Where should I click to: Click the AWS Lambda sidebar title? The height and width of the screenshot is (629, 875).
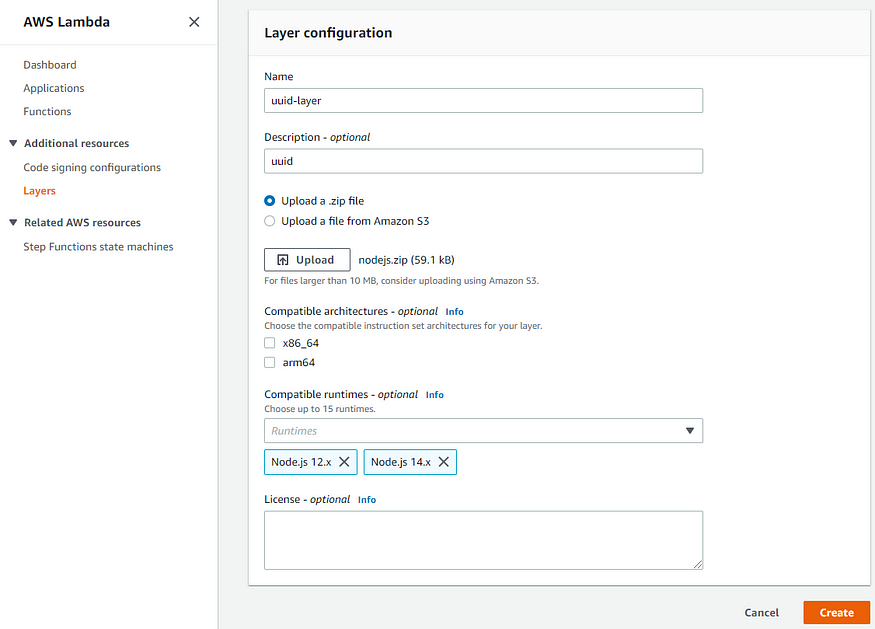pyautogui.click(x=66, y=22)
